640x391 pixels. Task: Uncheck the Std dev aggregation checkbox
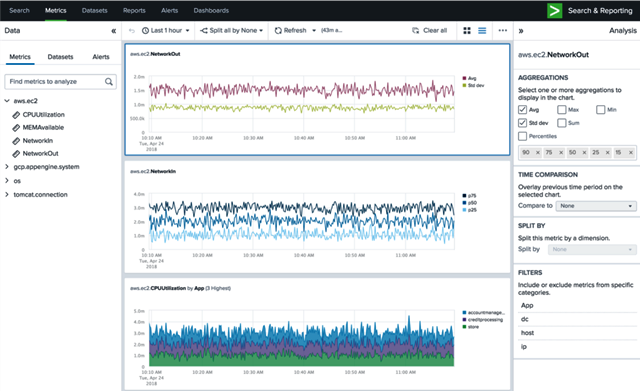pos(522,122)
